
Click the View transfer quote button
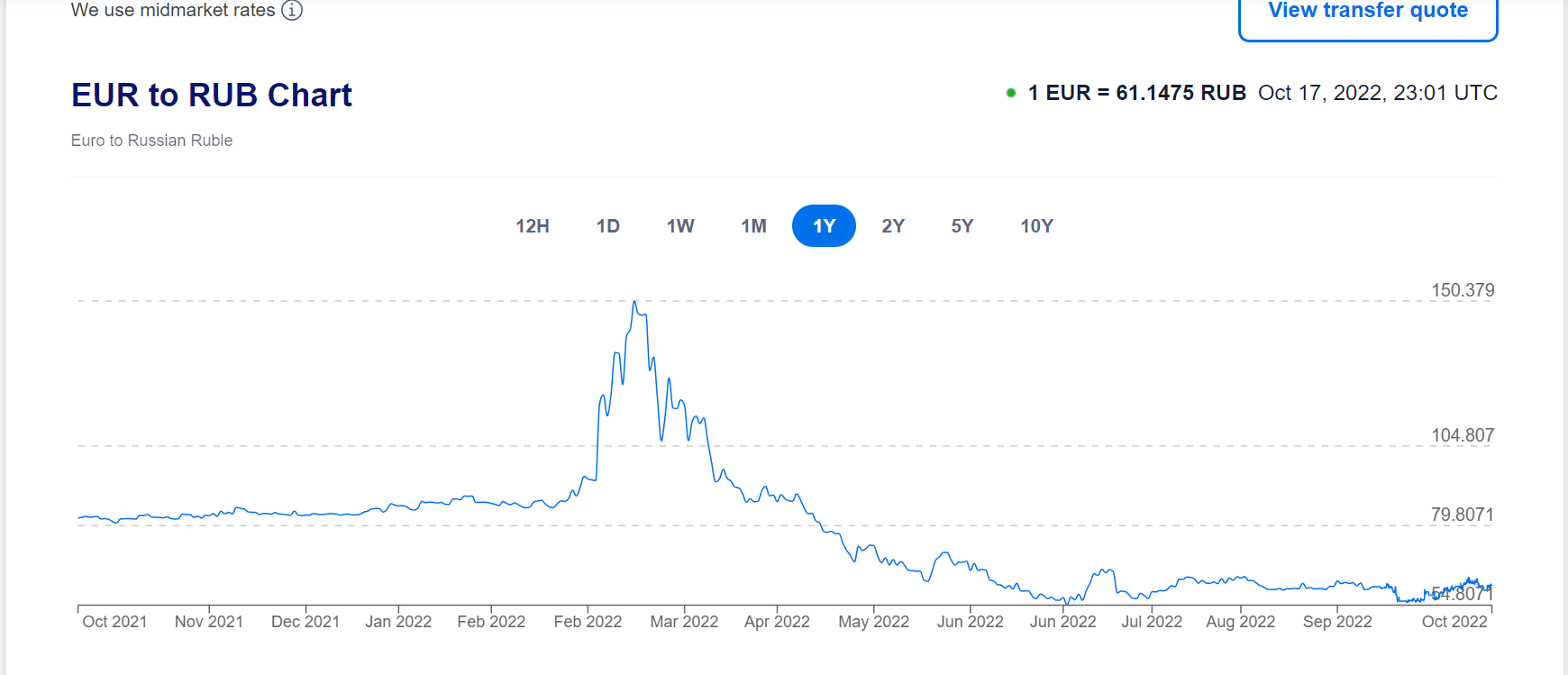(1367, 13)
